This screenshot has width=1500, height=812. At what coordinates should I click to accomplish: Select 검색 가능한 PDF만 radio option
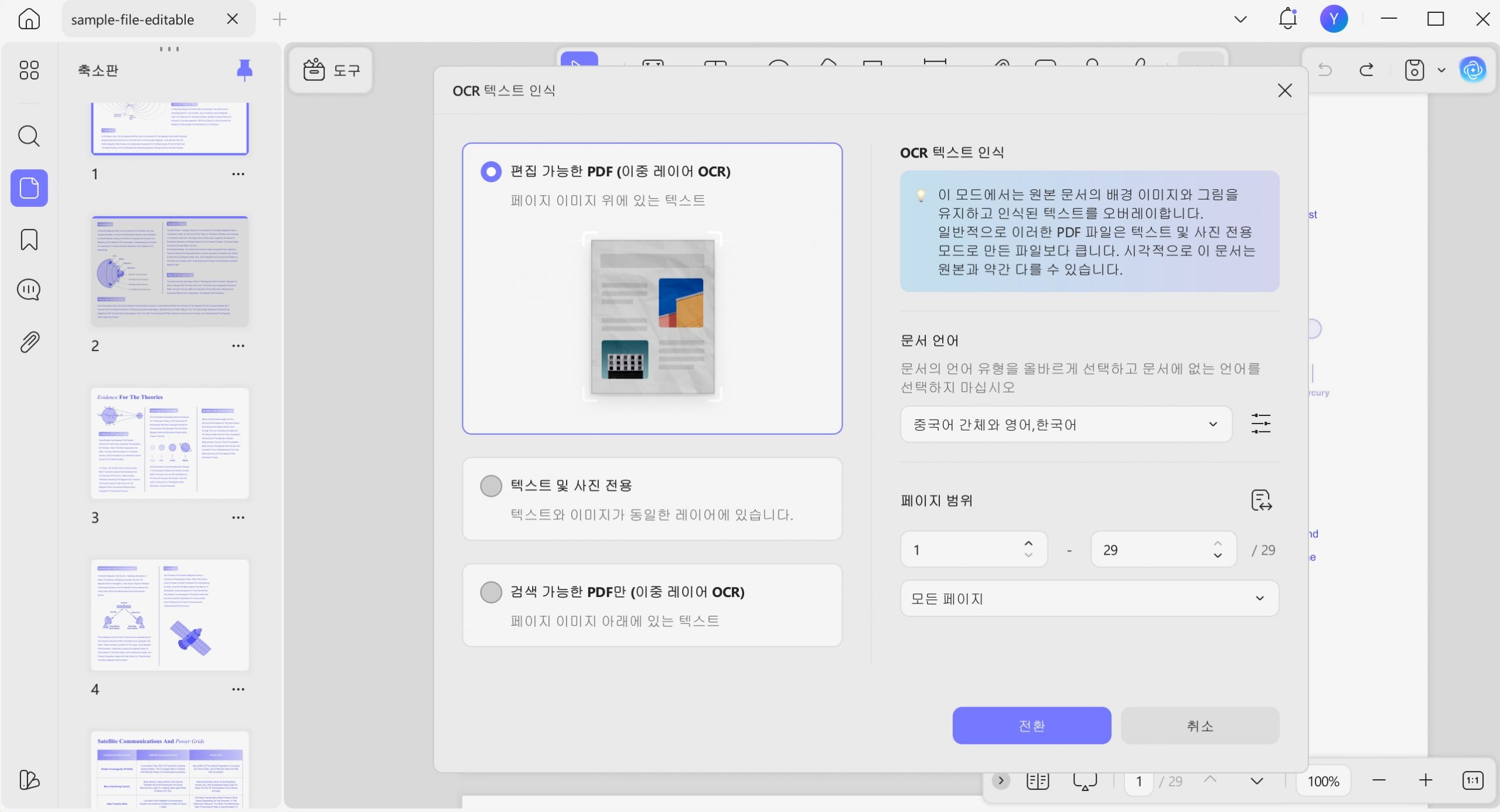(x=490, y=592)
